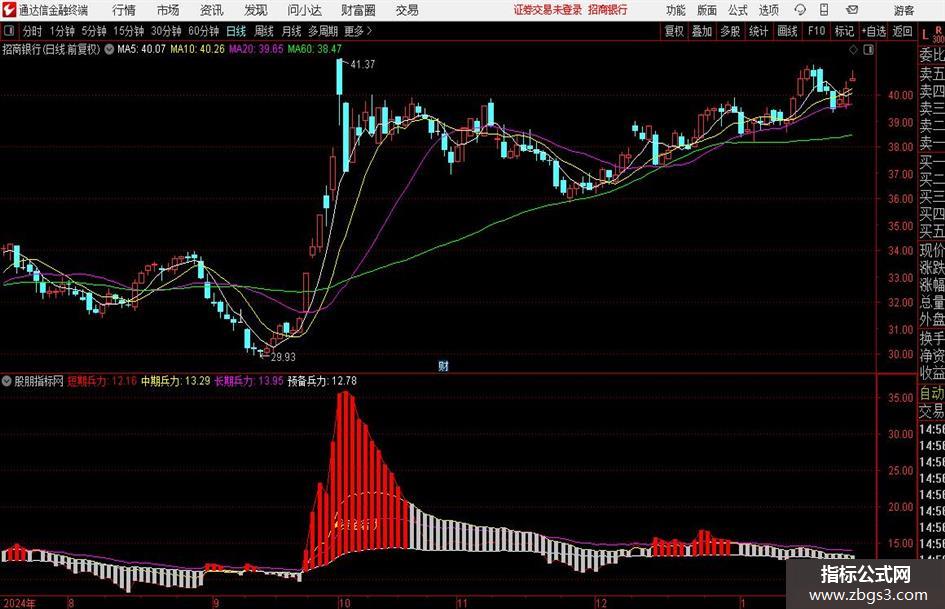945x609 pixels.
Task: Click the 复权 toolbar button
Action: pyautogui.click(x=674, y=31)
